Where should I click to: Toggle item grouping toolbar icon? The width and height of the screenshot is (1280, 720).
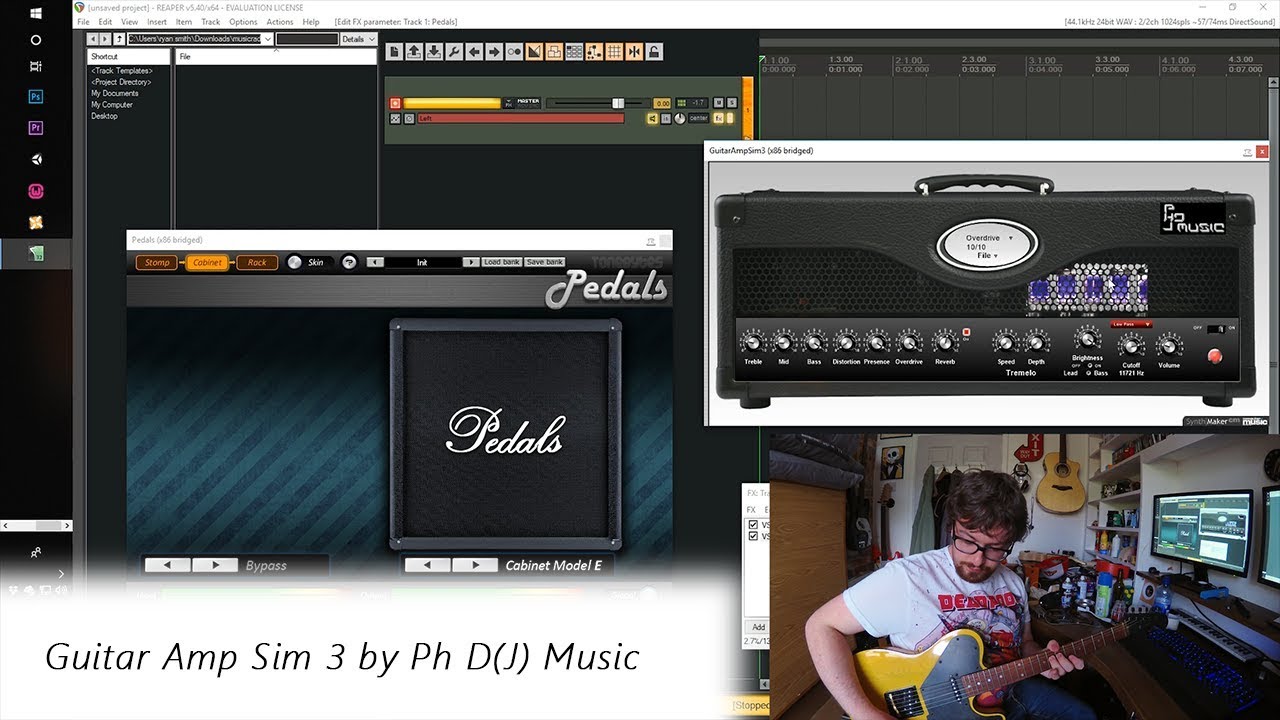point(554,52)
